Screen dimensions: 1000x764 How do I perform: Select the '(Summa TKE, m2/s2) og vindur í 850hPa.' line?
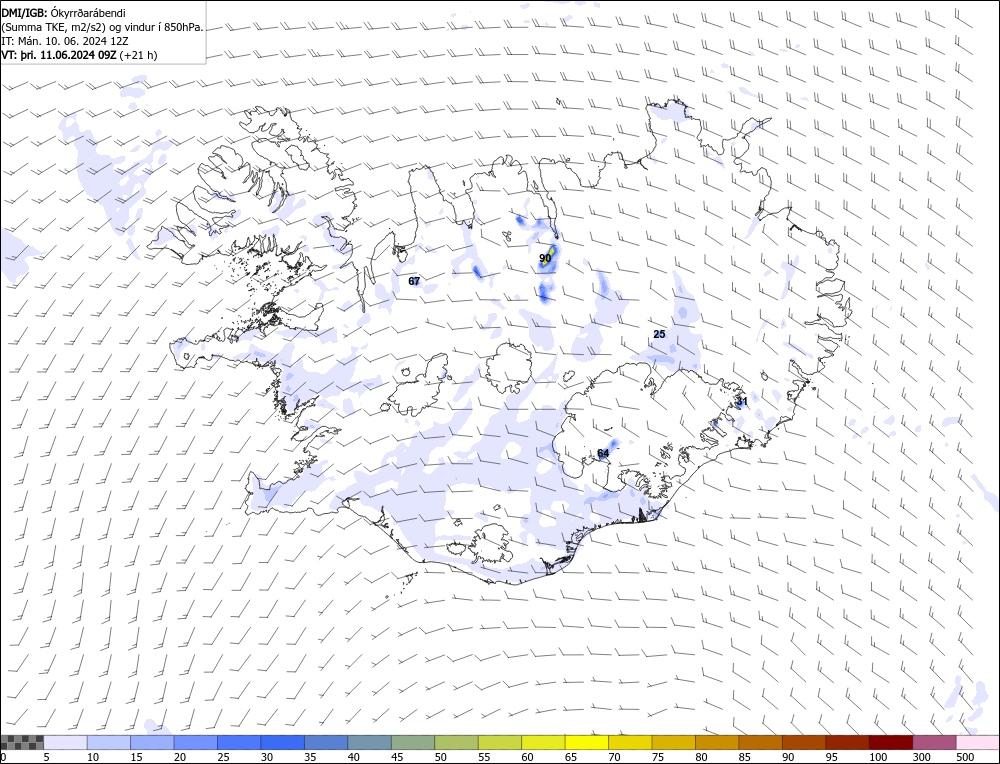tap(103, 27)
